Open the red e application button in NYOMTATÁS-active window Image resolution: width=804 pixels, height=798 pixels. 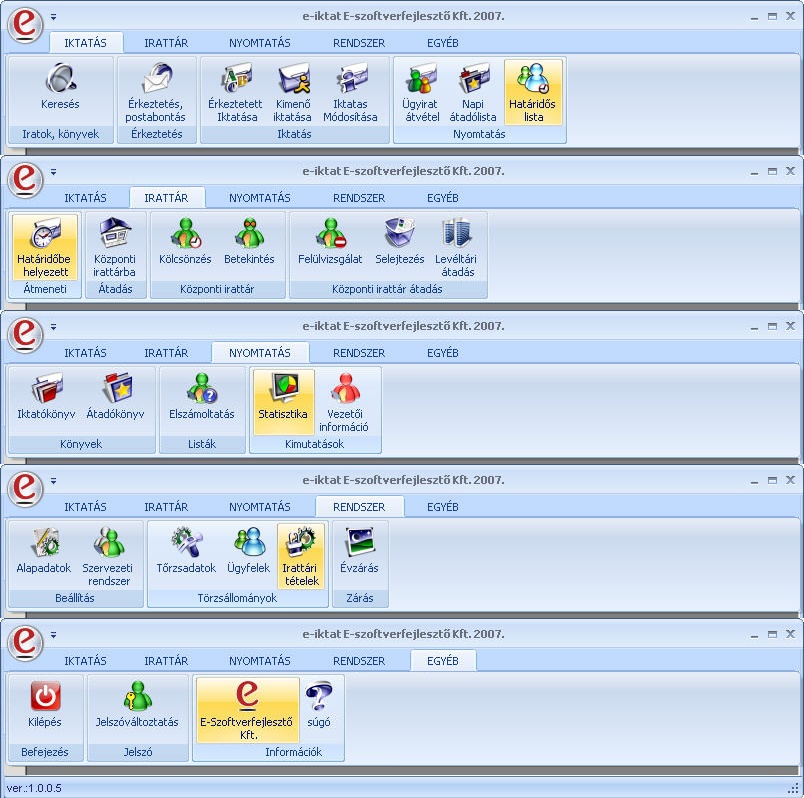[x=25, y=334]
